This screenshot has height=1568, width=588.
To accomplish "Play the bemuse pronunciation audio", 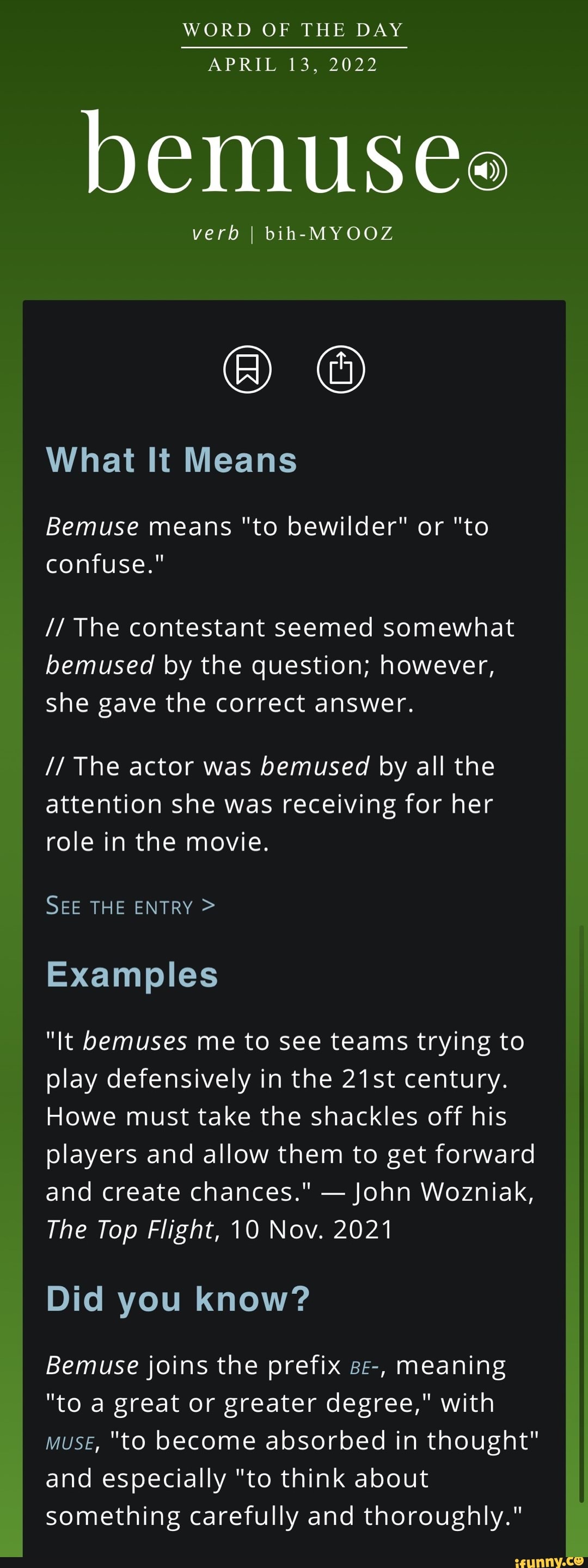I will [487, 171].
